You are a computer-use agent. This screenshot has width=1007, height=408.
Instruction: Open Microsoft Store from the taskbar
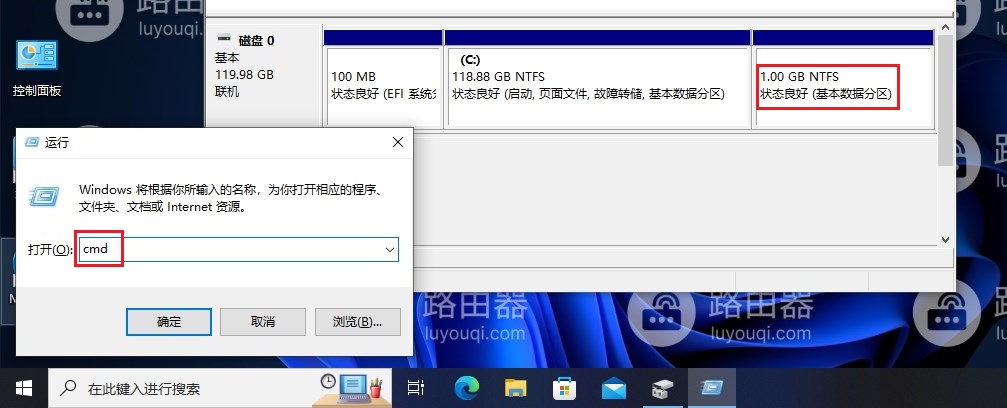(x=565, y=388)
